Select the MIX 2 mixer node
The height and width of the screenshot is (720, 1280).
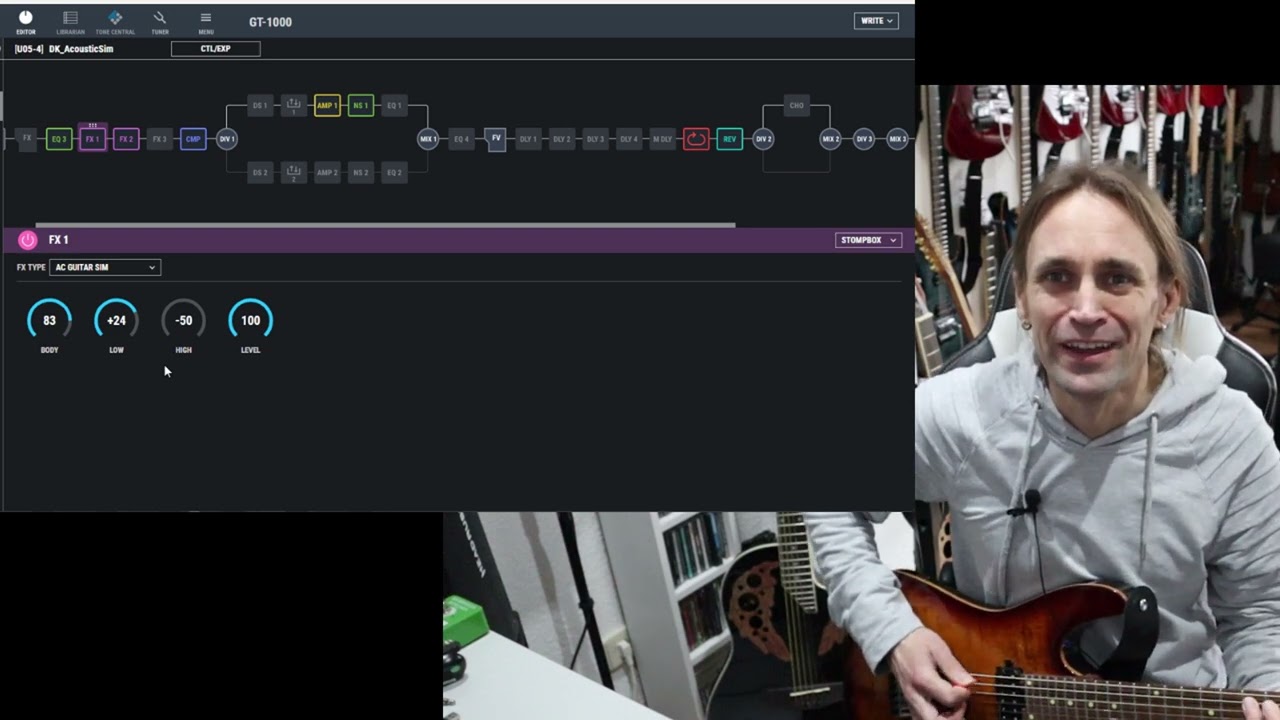tap(830, 139)
